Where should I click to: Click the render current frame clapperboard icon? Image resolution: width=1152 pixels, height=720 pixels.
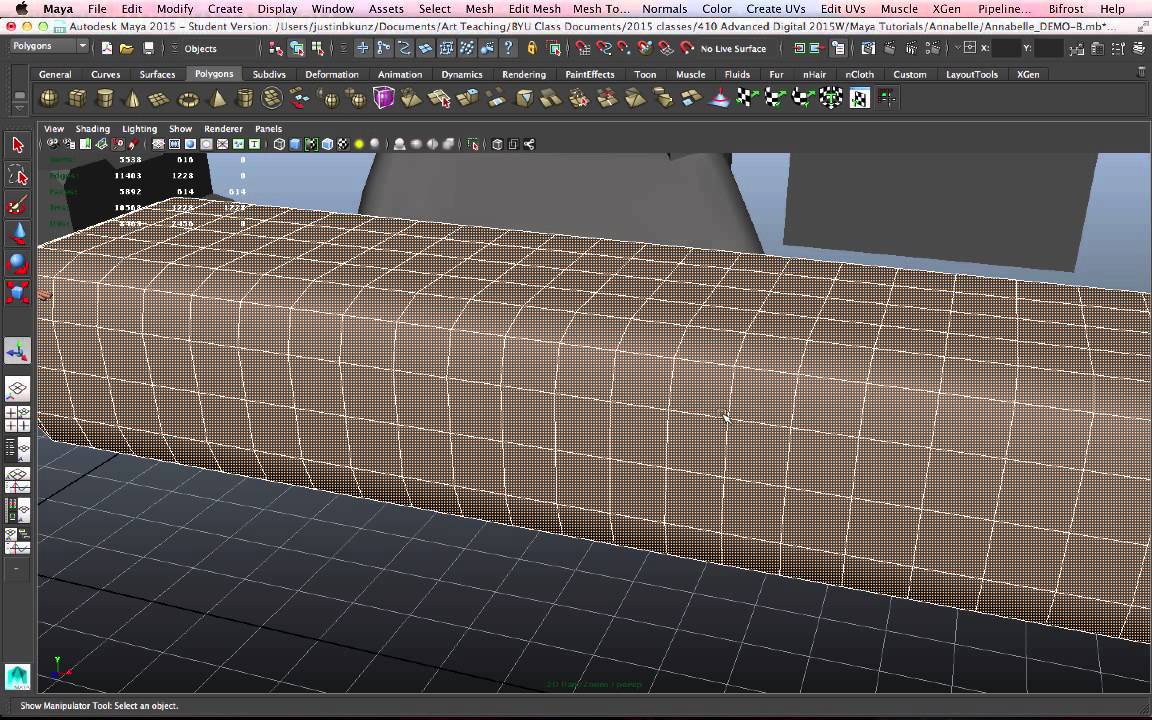(x=890, y=48)
